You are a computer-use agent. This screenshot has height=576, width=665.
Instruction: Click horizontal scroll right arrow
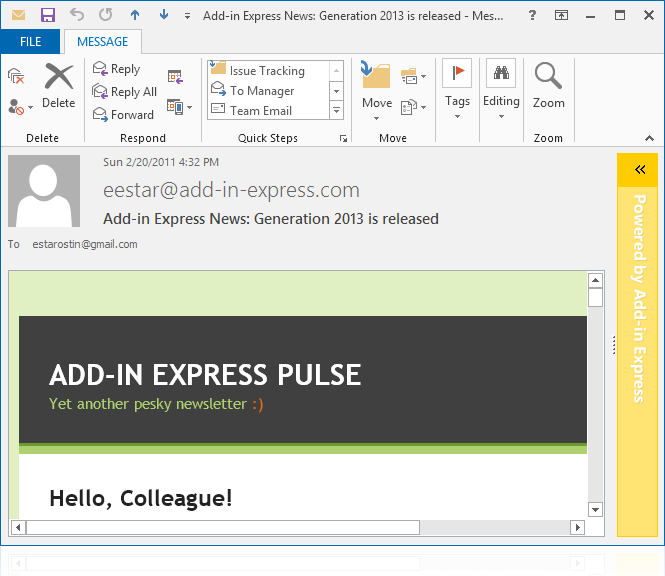coord(577,528)
